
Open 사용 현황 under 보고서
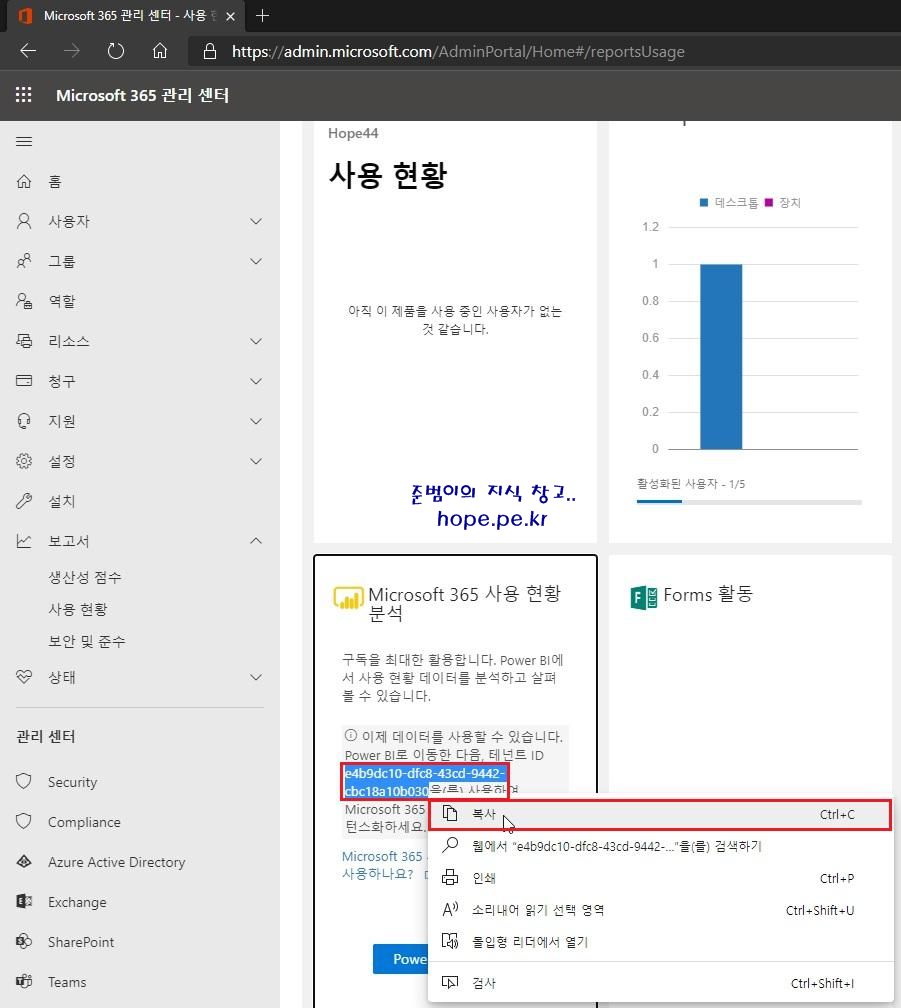pyautogui.click(x=78, y=609)
